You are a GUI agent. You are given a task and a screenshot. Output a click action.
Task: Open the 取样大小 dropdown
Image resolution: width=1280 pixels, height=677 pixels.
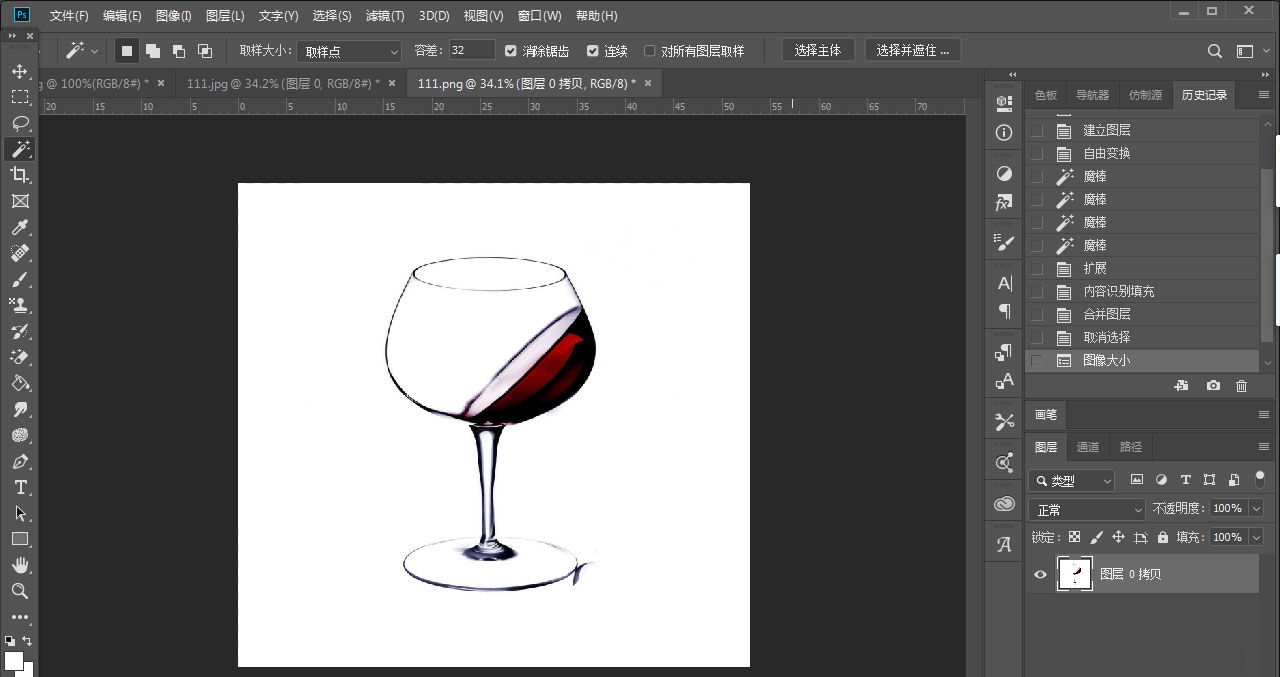point(349,51)
